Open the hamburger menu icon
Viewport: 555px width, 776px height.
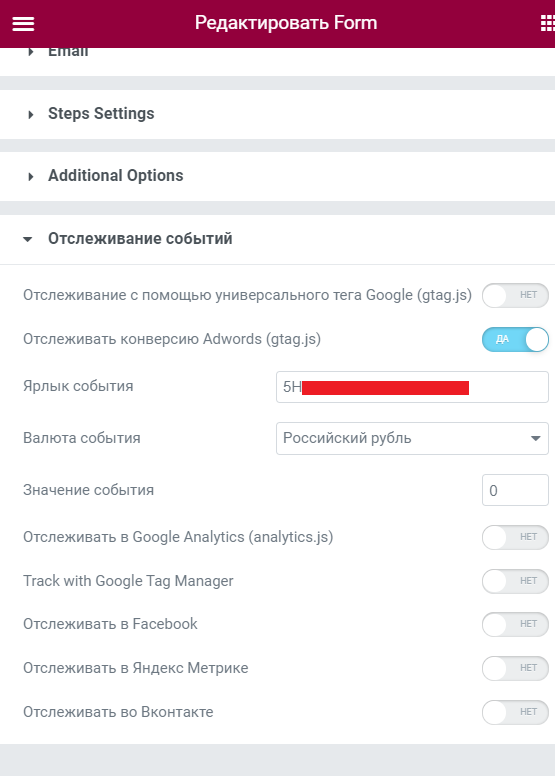23,23
